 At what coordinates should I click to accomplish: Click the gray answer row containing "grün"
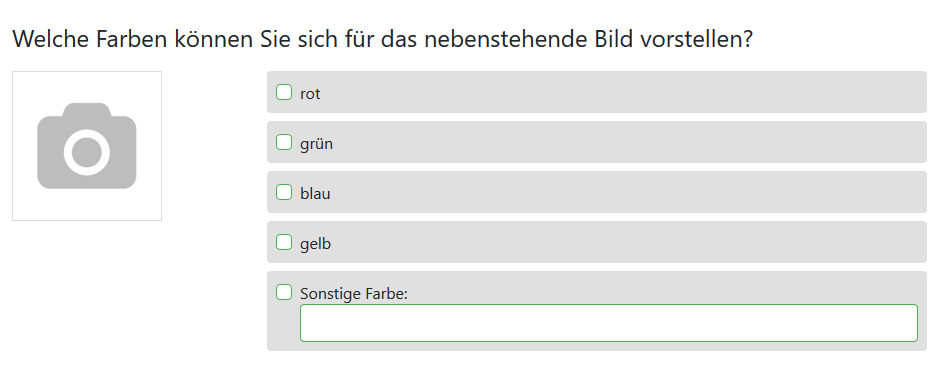pos(597,142)
